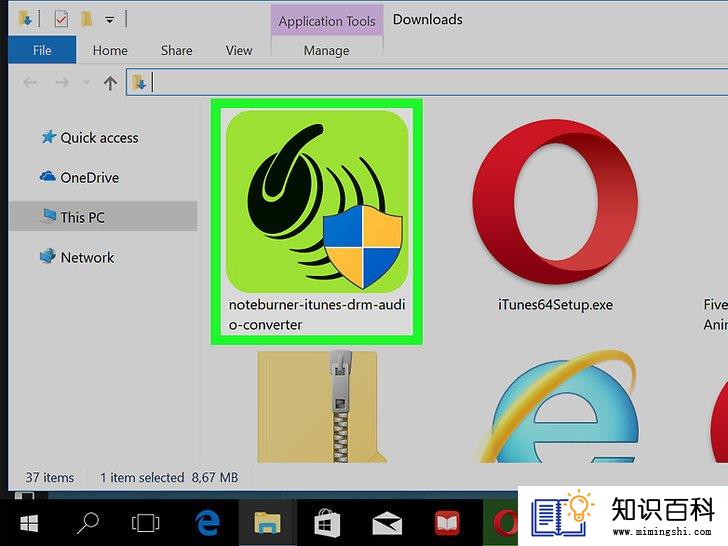Switch to the View ribbon tab
This screenshot has height=546, width=728.
coord(239,50)
